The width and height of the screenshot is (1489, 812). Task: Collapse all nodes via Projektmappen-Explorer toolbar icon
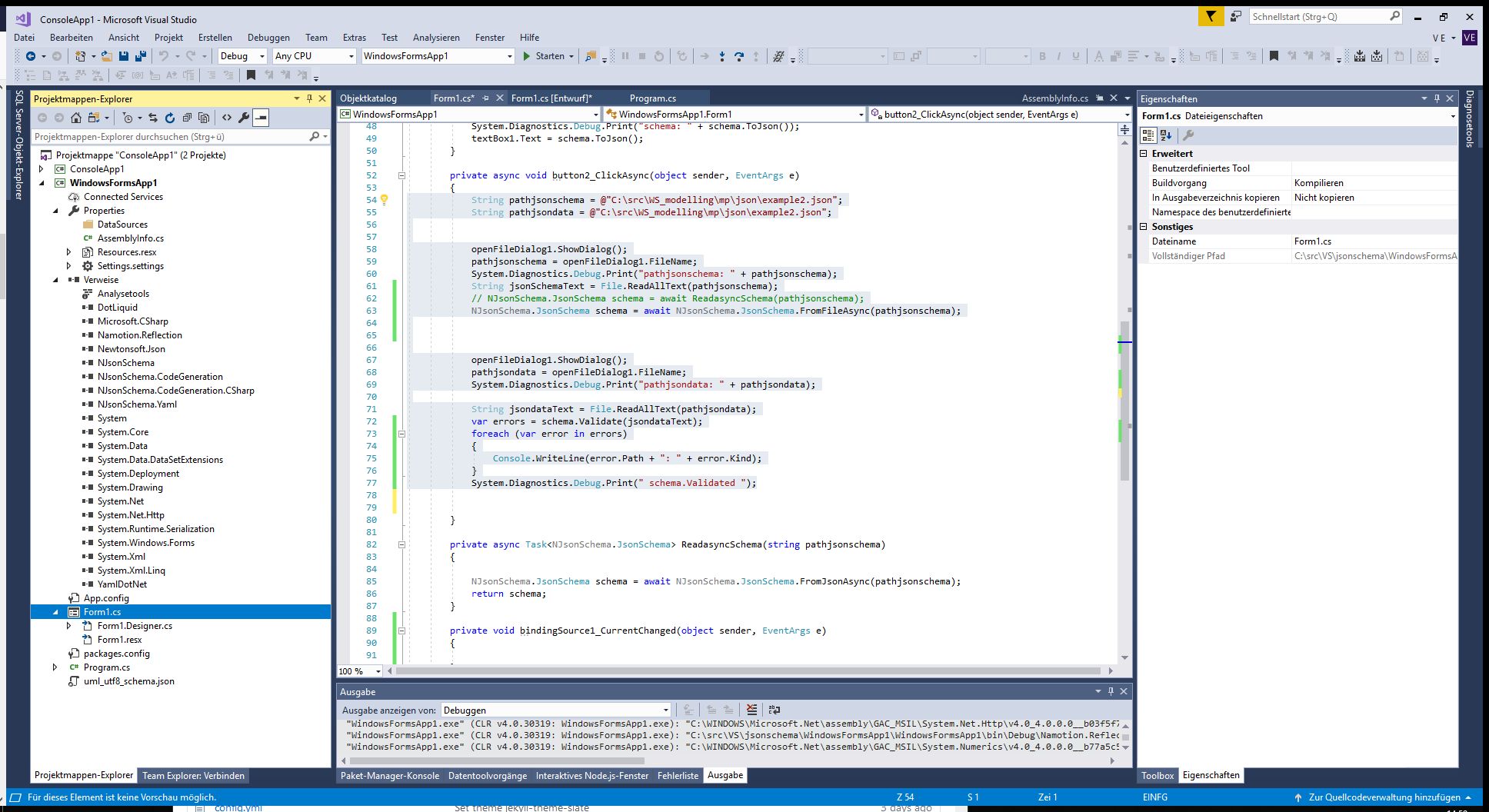coord(187,117)
